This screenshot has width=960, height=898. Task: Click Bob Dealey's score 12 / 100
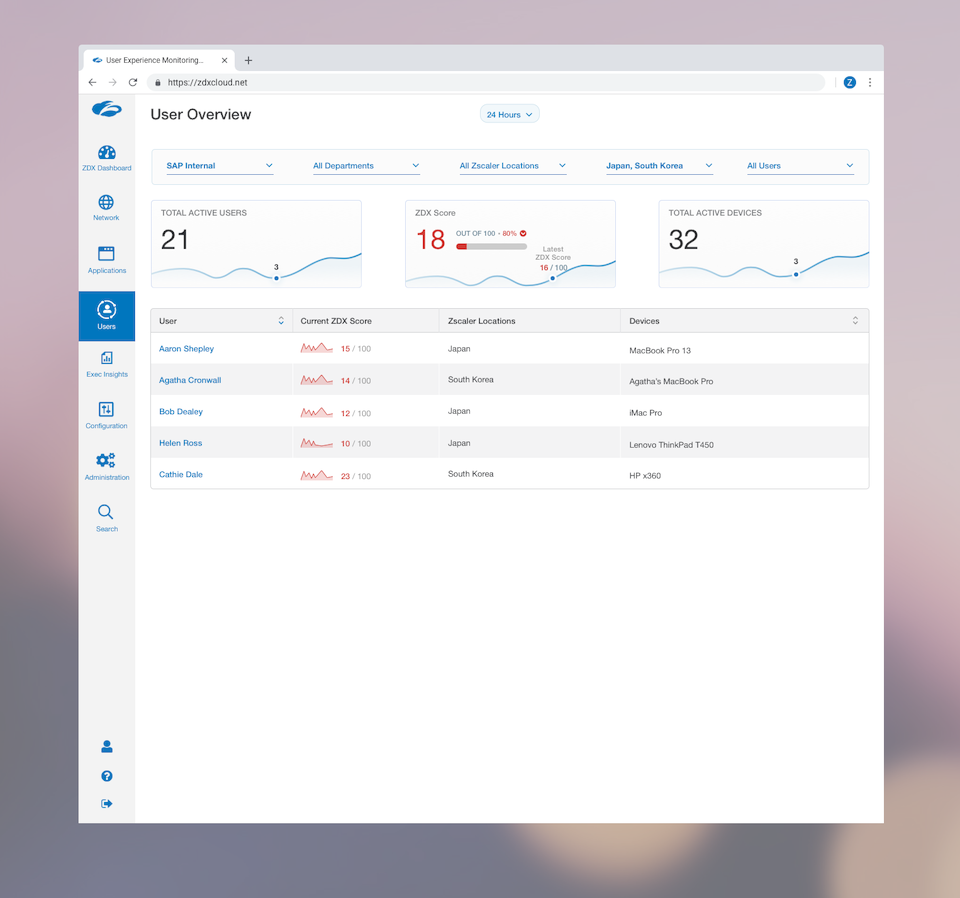coord(356,413)
